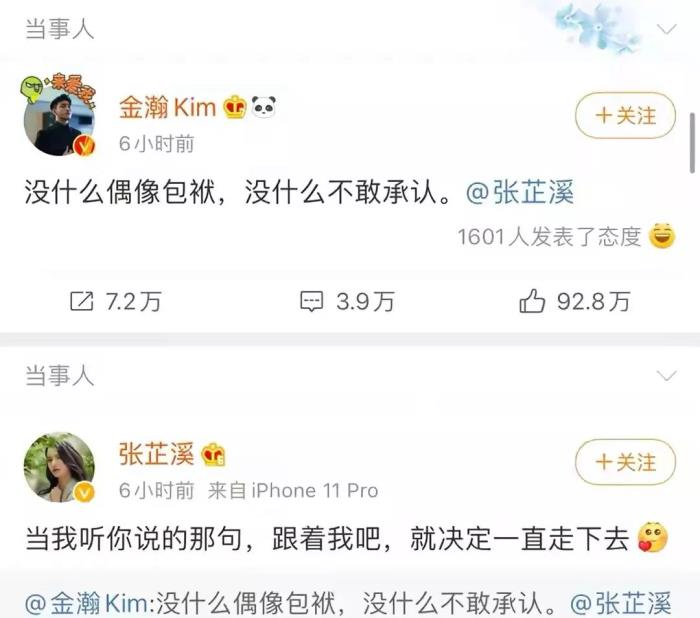
Task: Open the 金瀚 Kim username link
Action: 167,108
